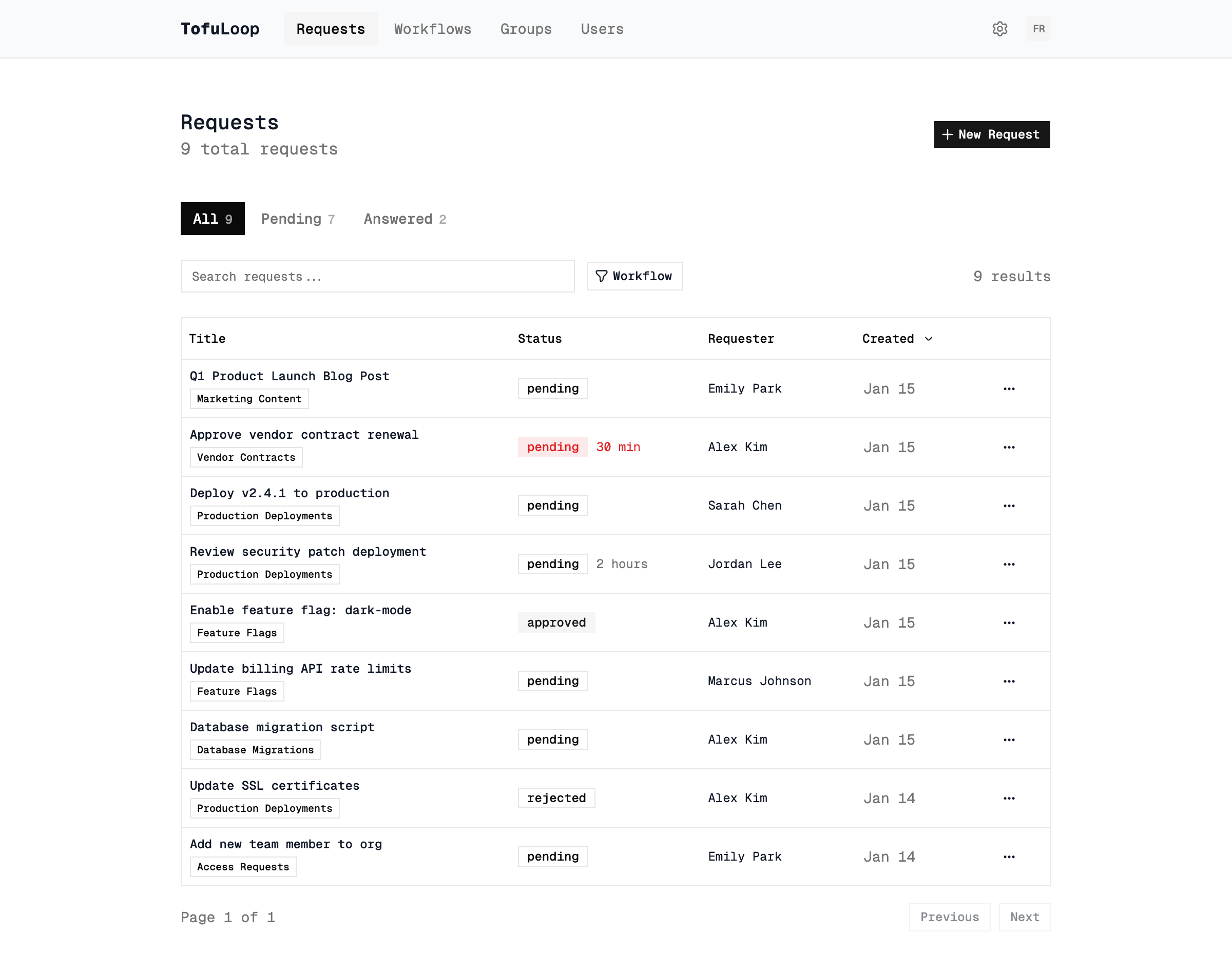1232x973 pixels.
Task: Open row actions for Update SSL certificates
Action: pos(1009,798)
